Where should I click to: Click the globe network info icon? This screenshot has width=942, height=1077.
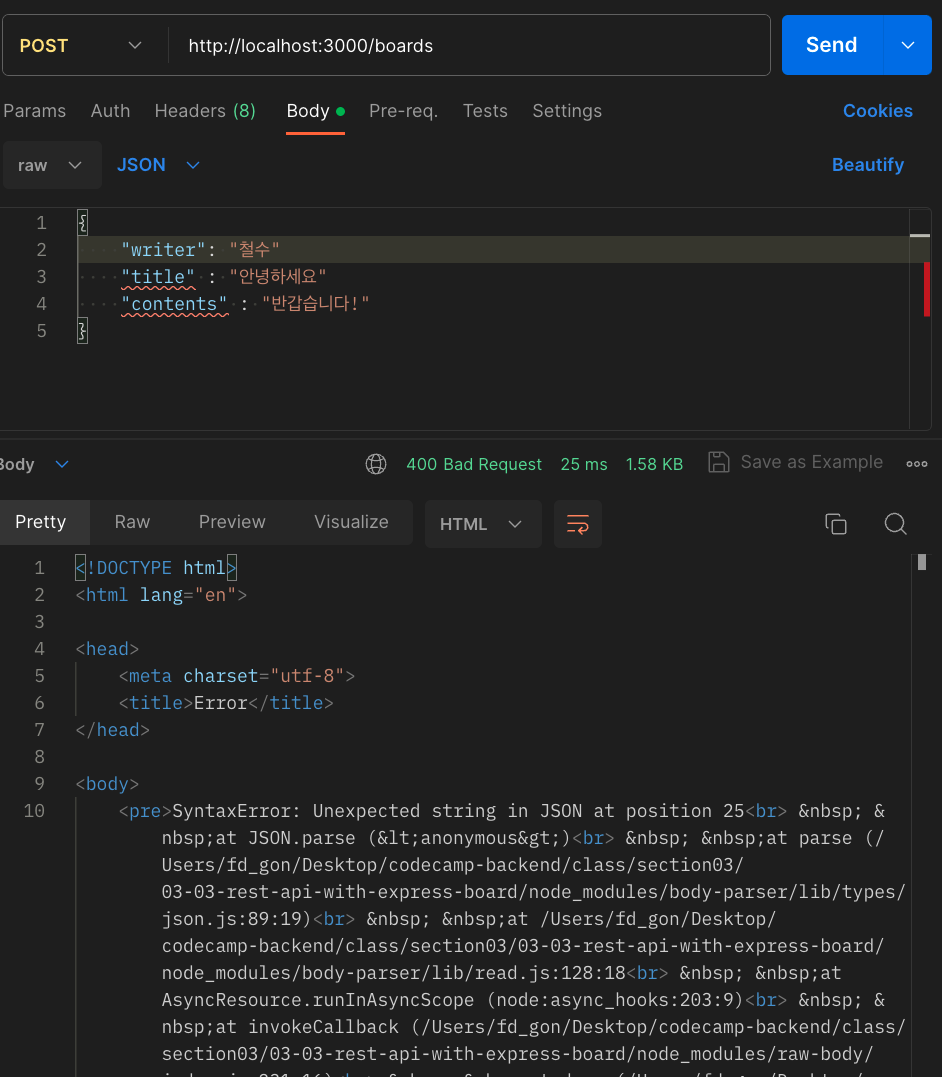coord(376,464)
